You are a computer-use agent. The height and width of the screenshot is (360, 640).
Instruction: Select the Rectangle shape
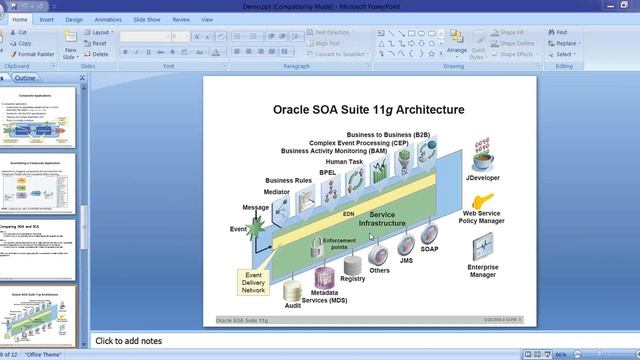pos(411,33)
